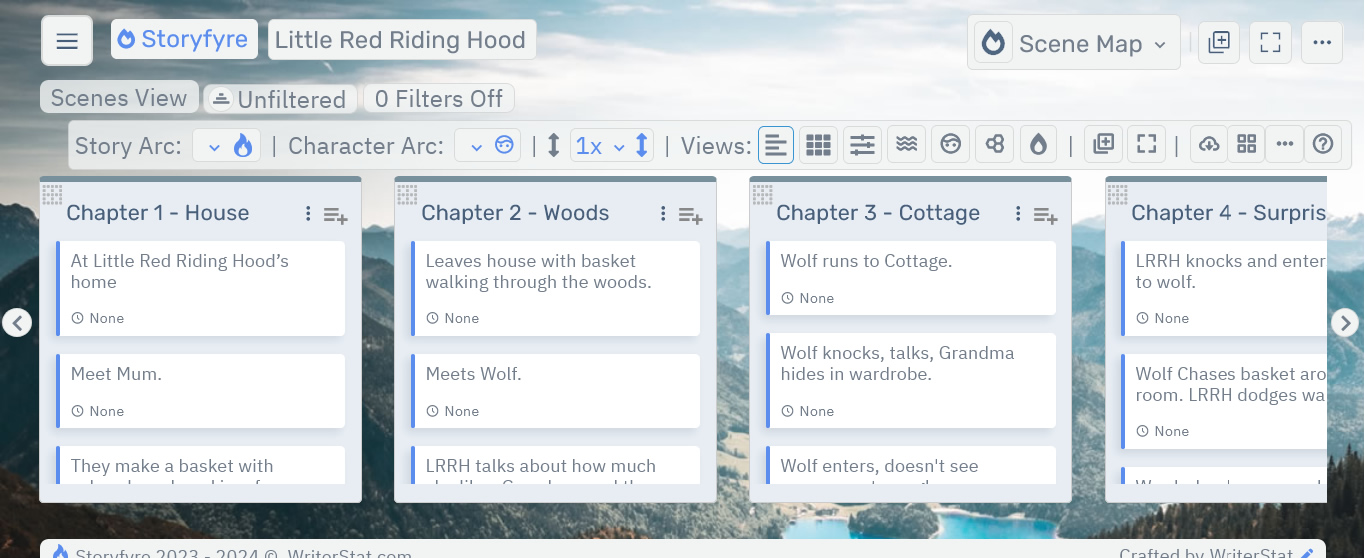This screenshot has width=1365, height=558.
Task: Click the Storyfyre logo button
Action: pyautogui.click(x=183, y=40)
